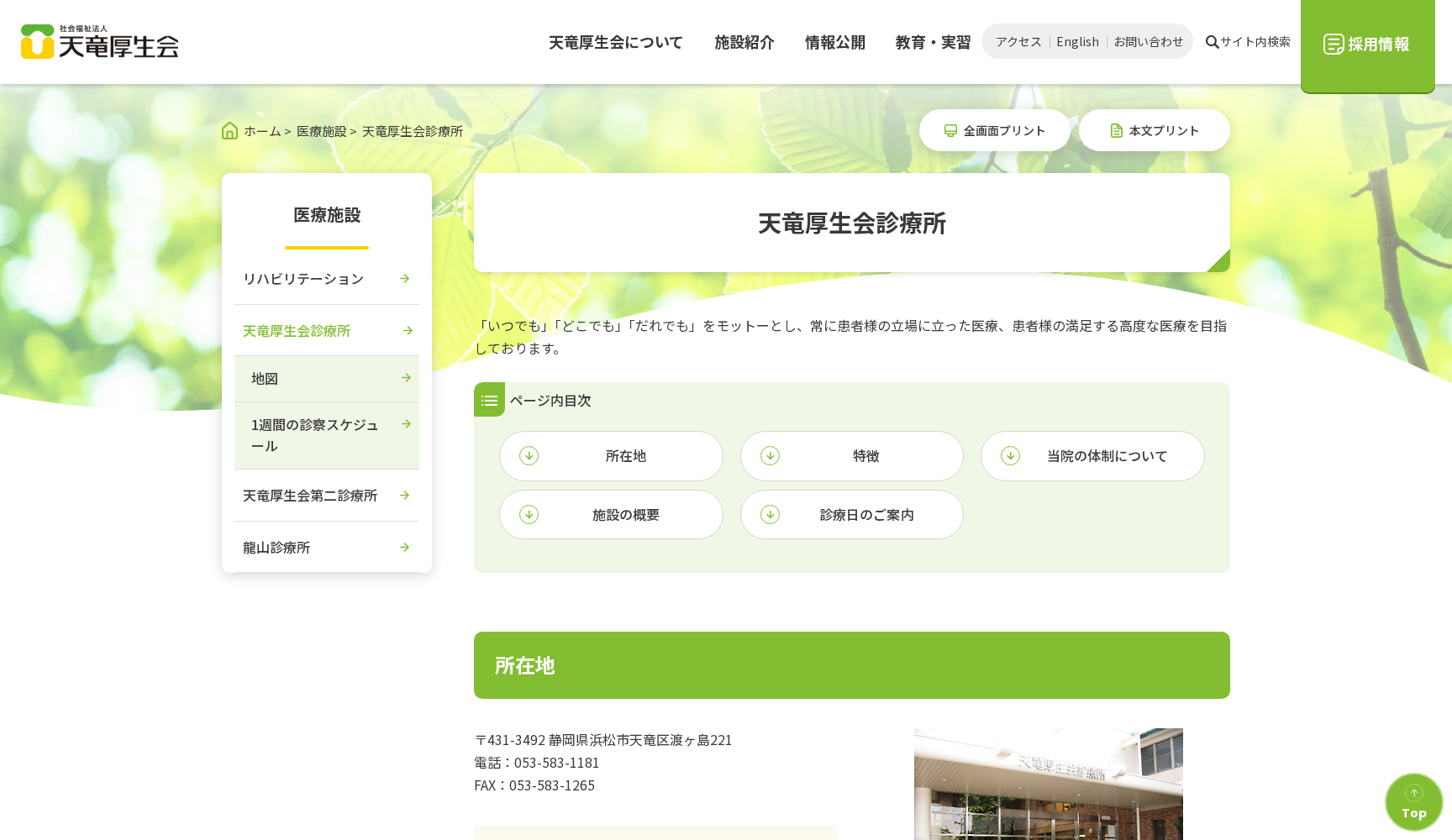Viewport: 1452px width, 840px height.
Task: Click the page icon on 本文プリント
Action: tap(1117, 130)
